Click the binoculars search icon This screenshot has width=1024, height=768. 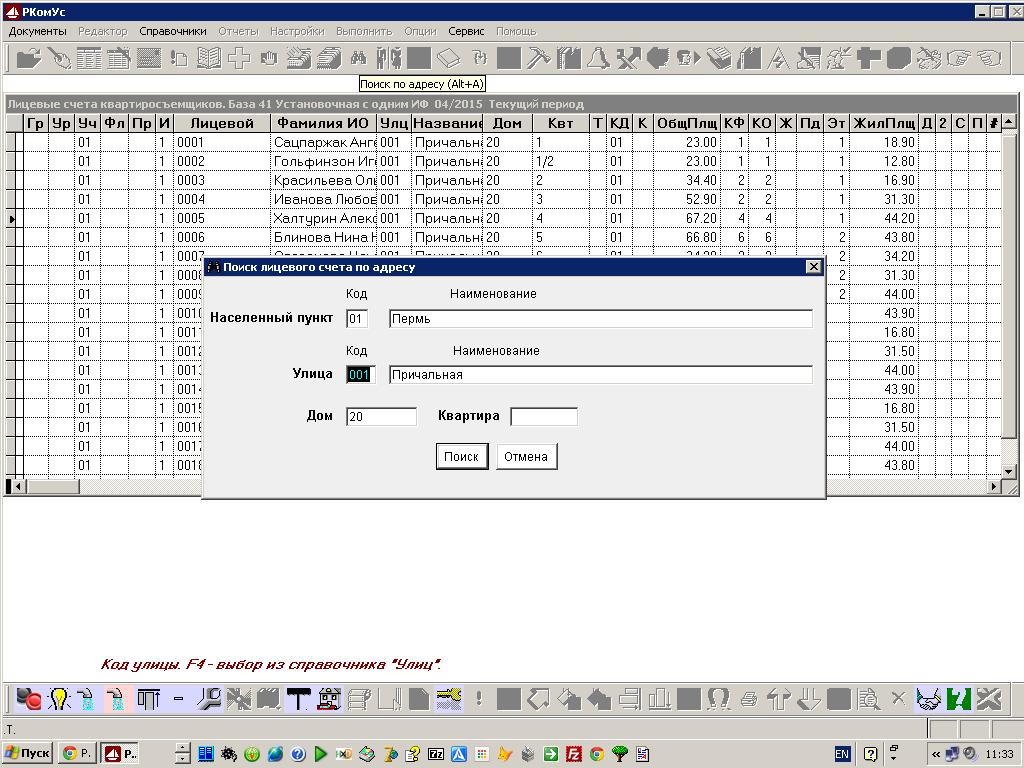359,58
